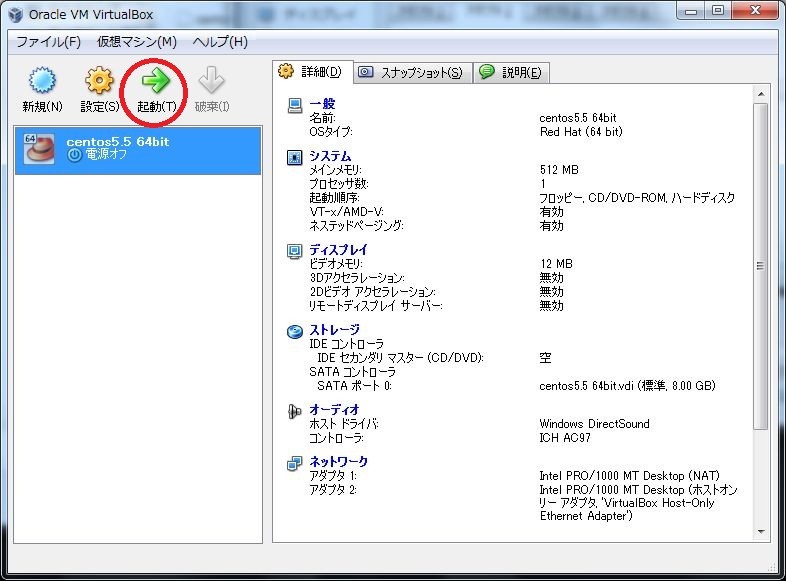Click the プロセッサ数 label
786x581 pixels.
pyautogui.click(x=338, y=184)
